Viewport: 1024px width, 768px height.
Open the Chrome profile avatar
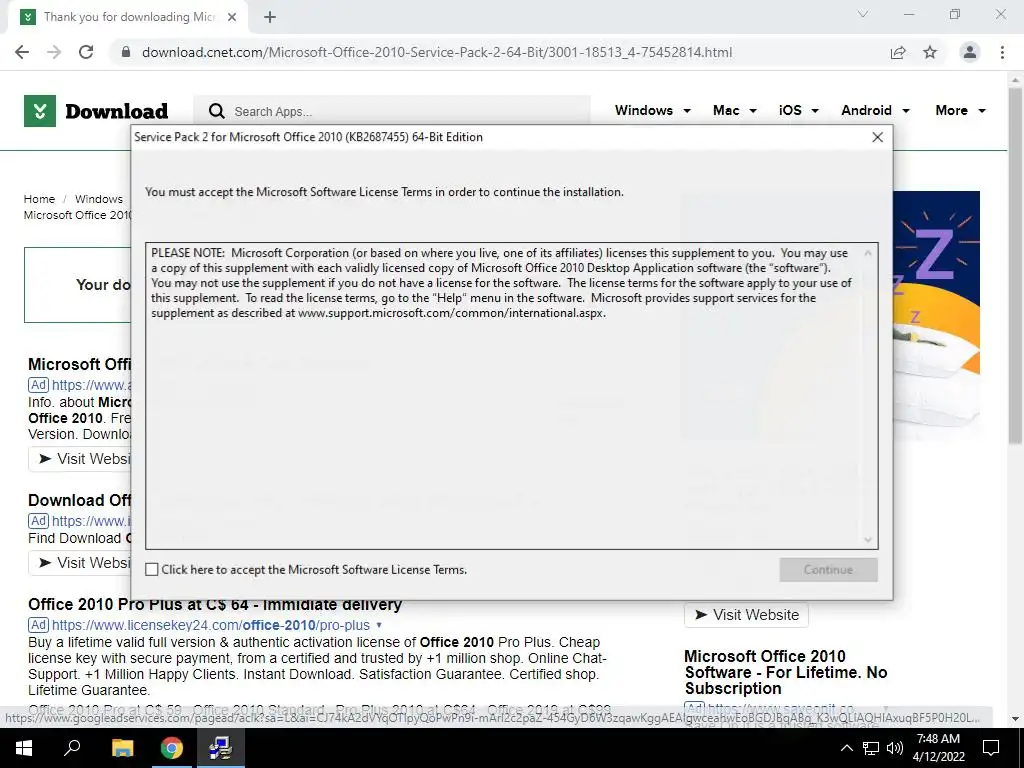(x=970, y=52)
